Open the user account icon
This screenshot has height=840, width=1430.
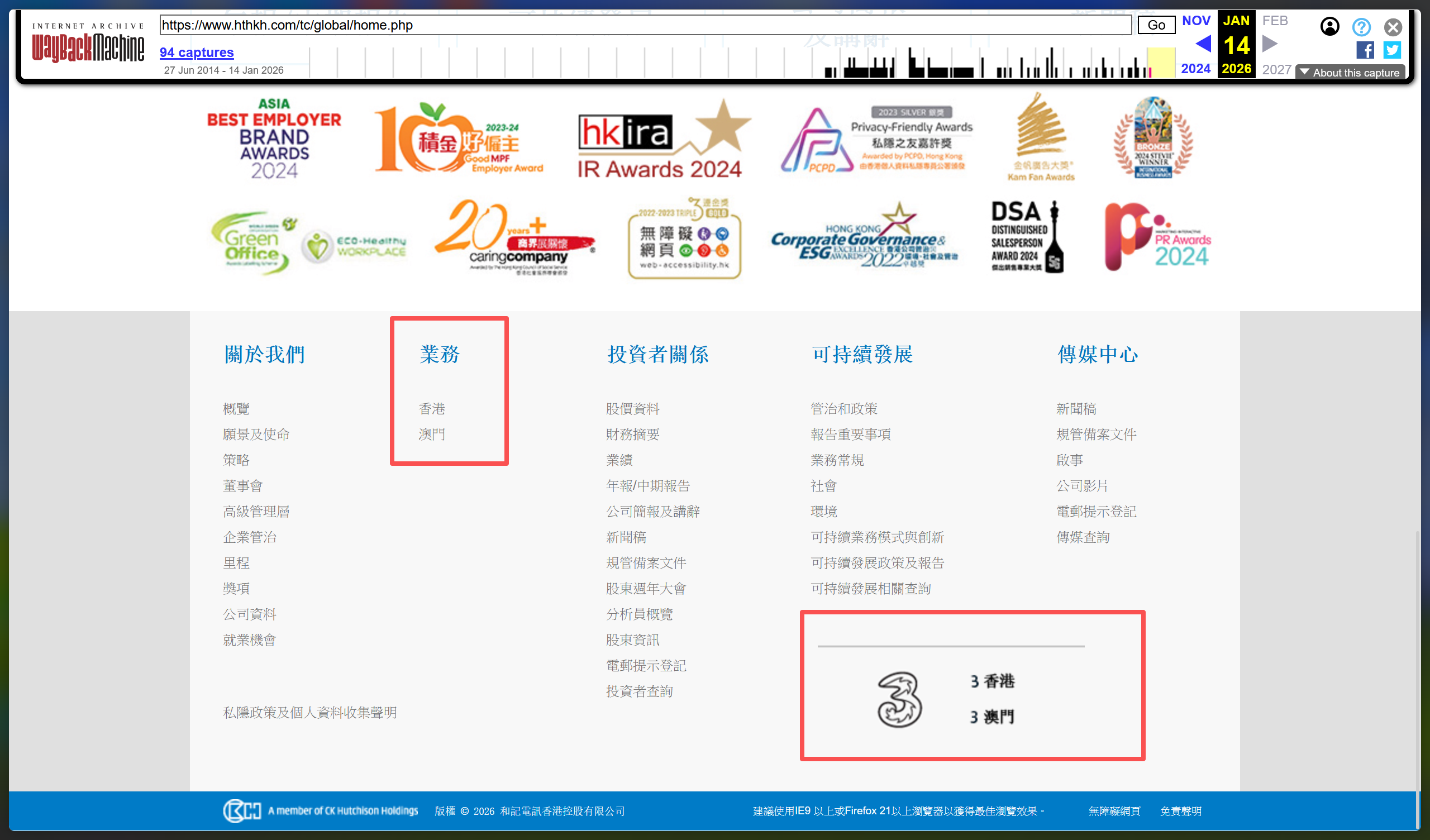[1329, 26]
